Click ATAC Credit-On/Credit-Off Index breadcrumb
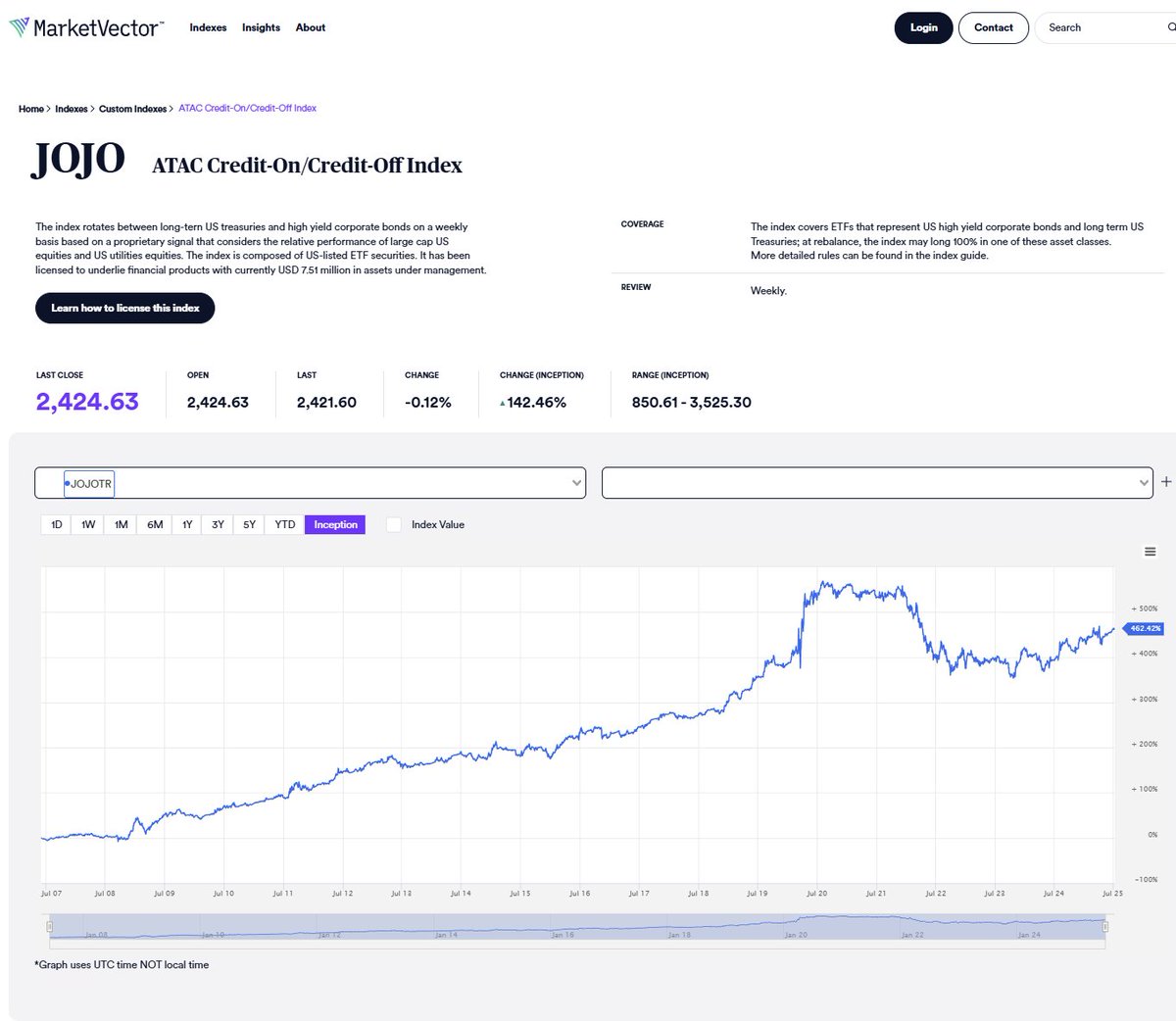 click(247, 108)
